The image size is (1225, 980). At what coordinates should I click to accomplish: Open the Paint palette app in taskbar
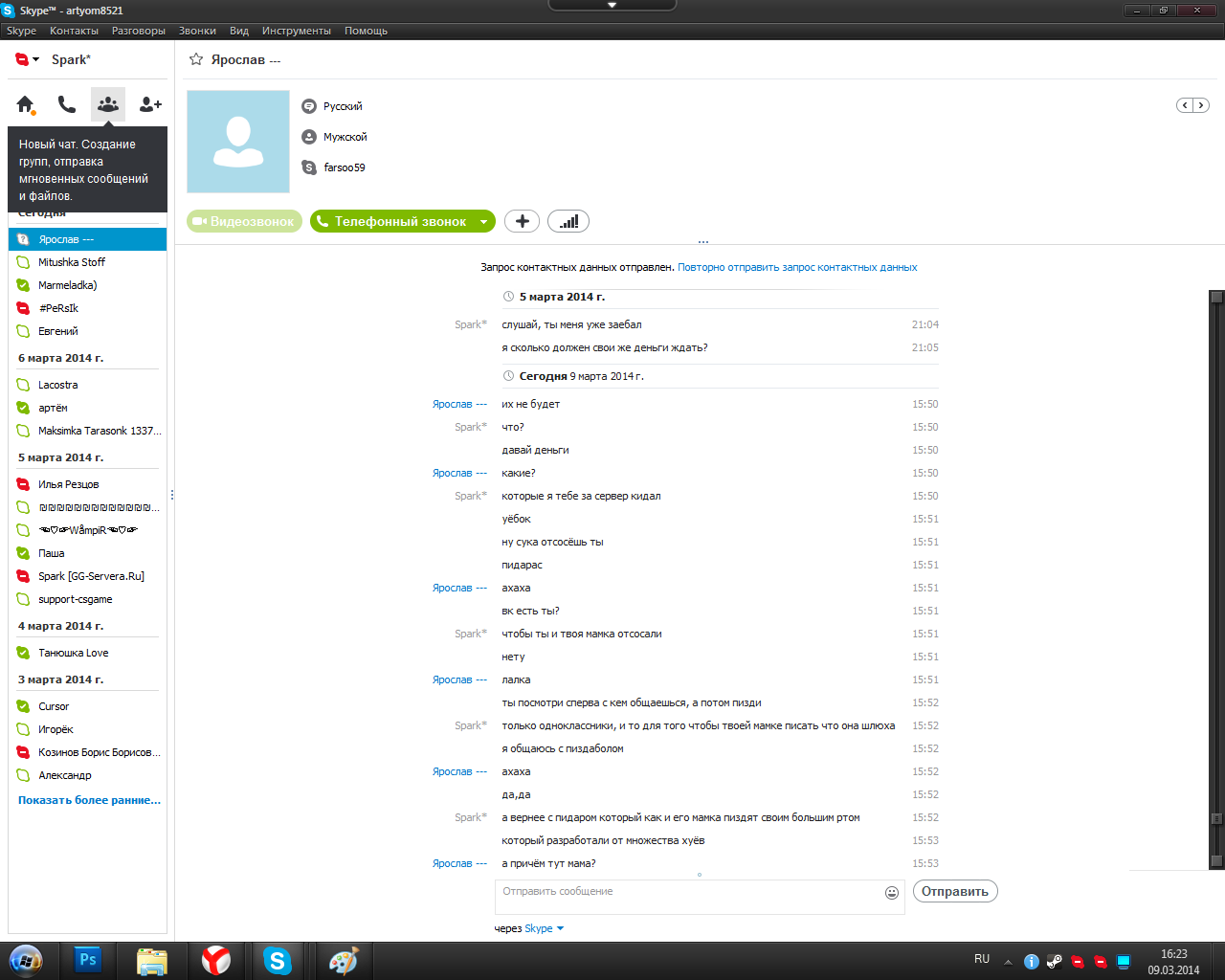coord(343,960)
